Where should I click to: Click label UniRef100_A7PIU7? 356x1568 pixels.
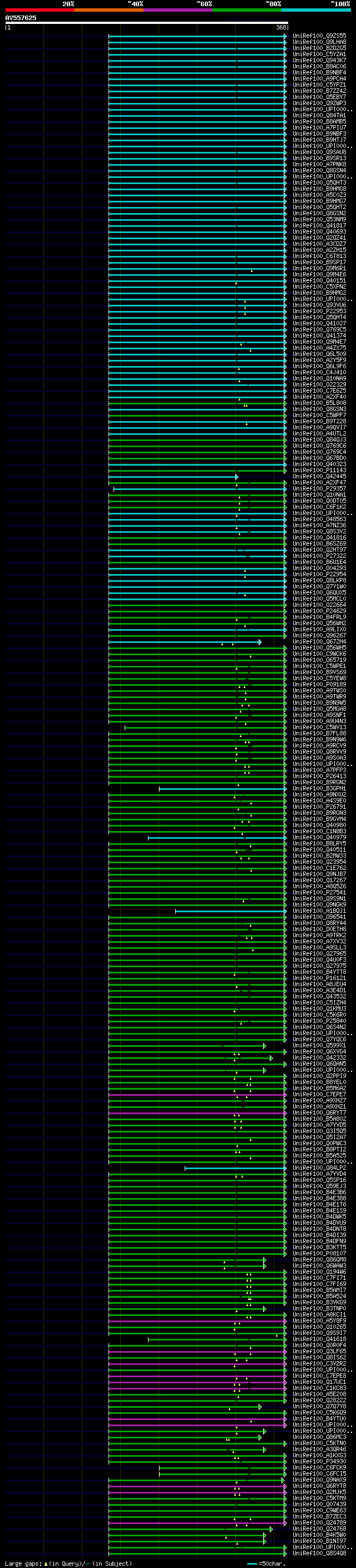tap(319, 128)
